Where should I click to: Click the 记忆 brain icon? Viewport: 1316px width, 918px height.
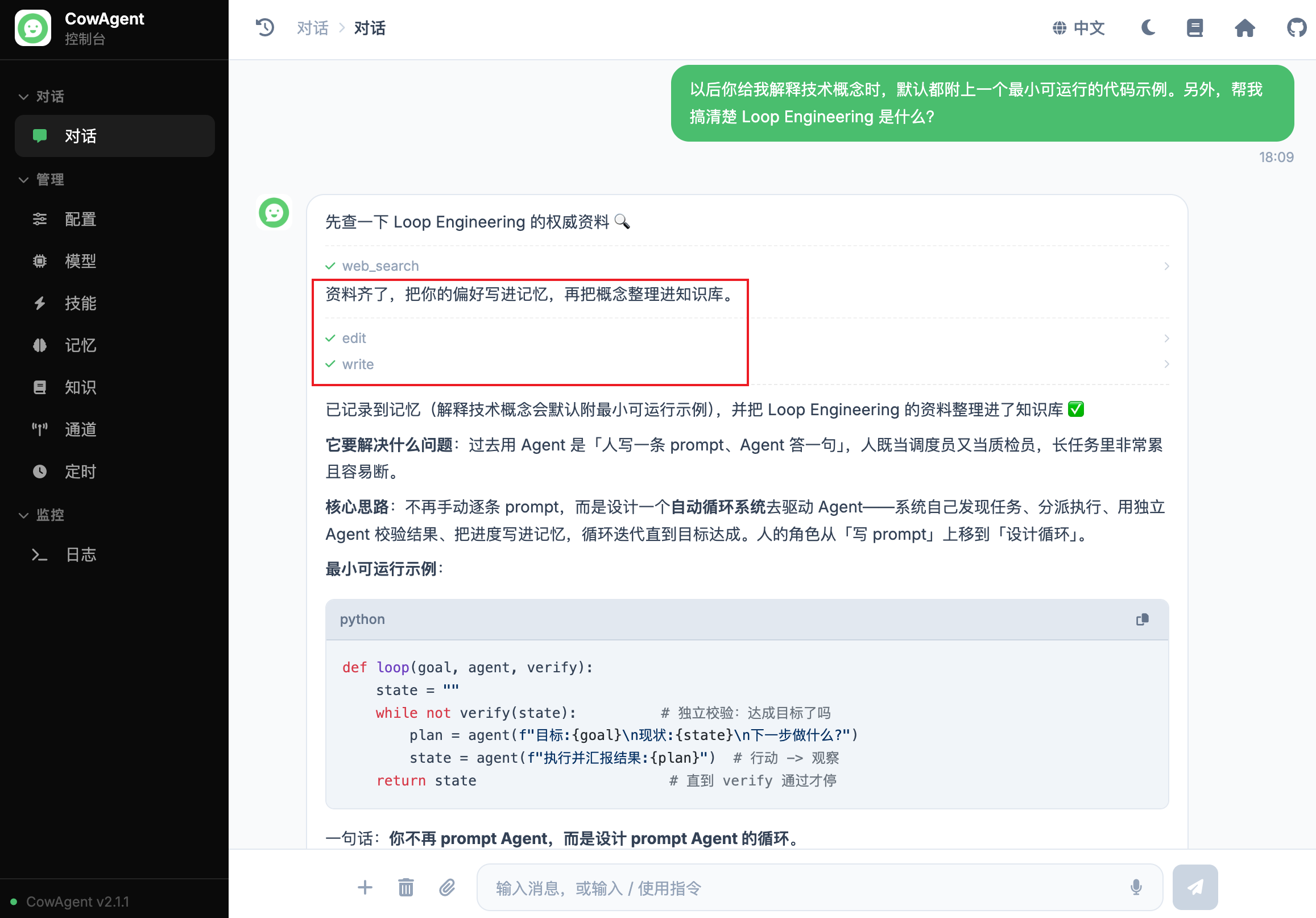(40, 345)
